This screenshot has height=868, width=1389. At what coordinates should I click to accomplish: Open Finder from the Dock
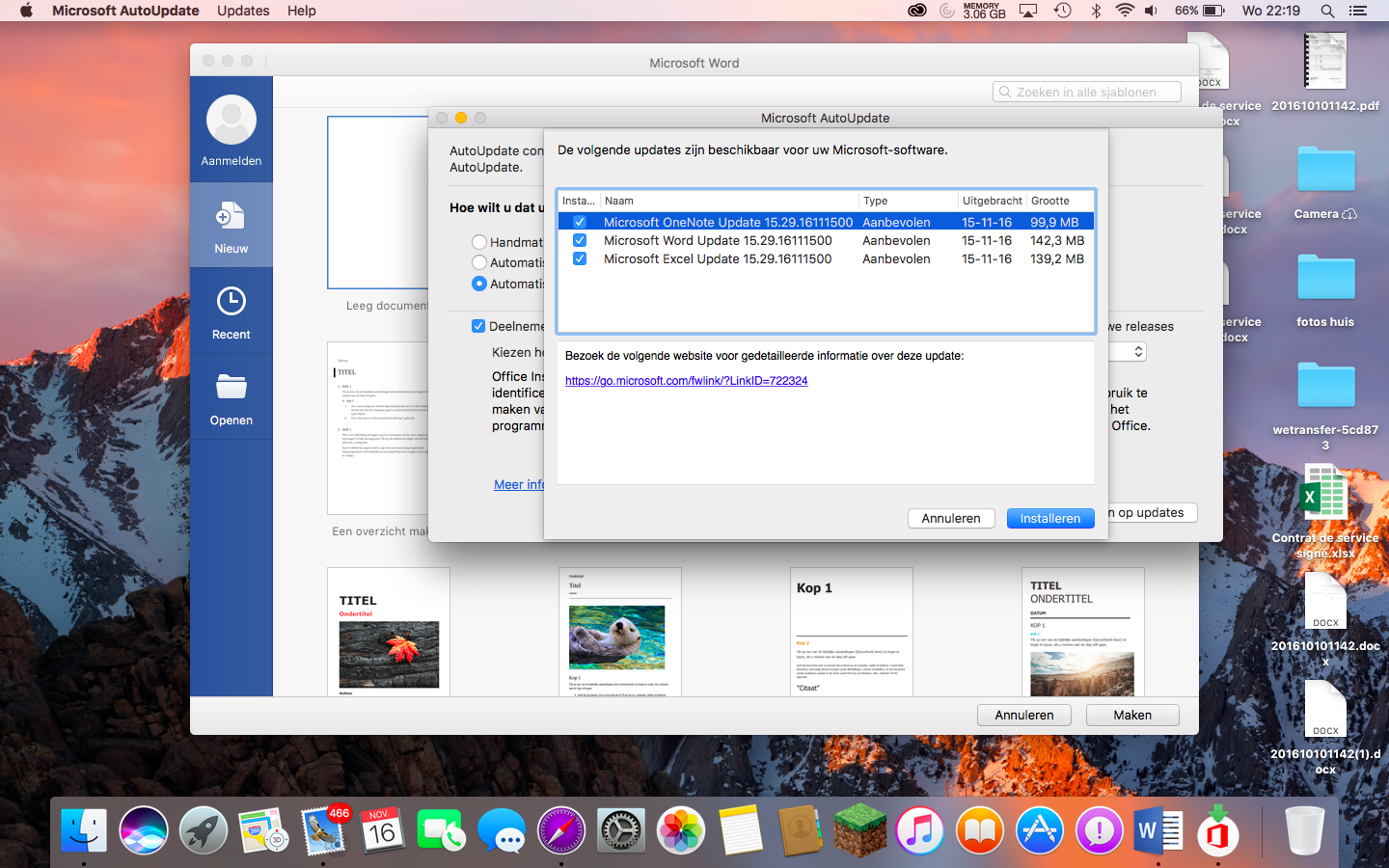click(x=84, y=829)
